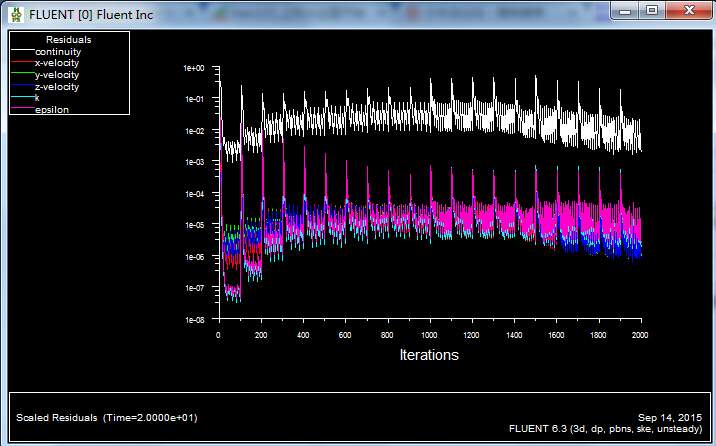Maximize the FLUENT graphics window
The width and height of the screenshot is (716, 446).
pyautogui.click(x=651, y=10)
